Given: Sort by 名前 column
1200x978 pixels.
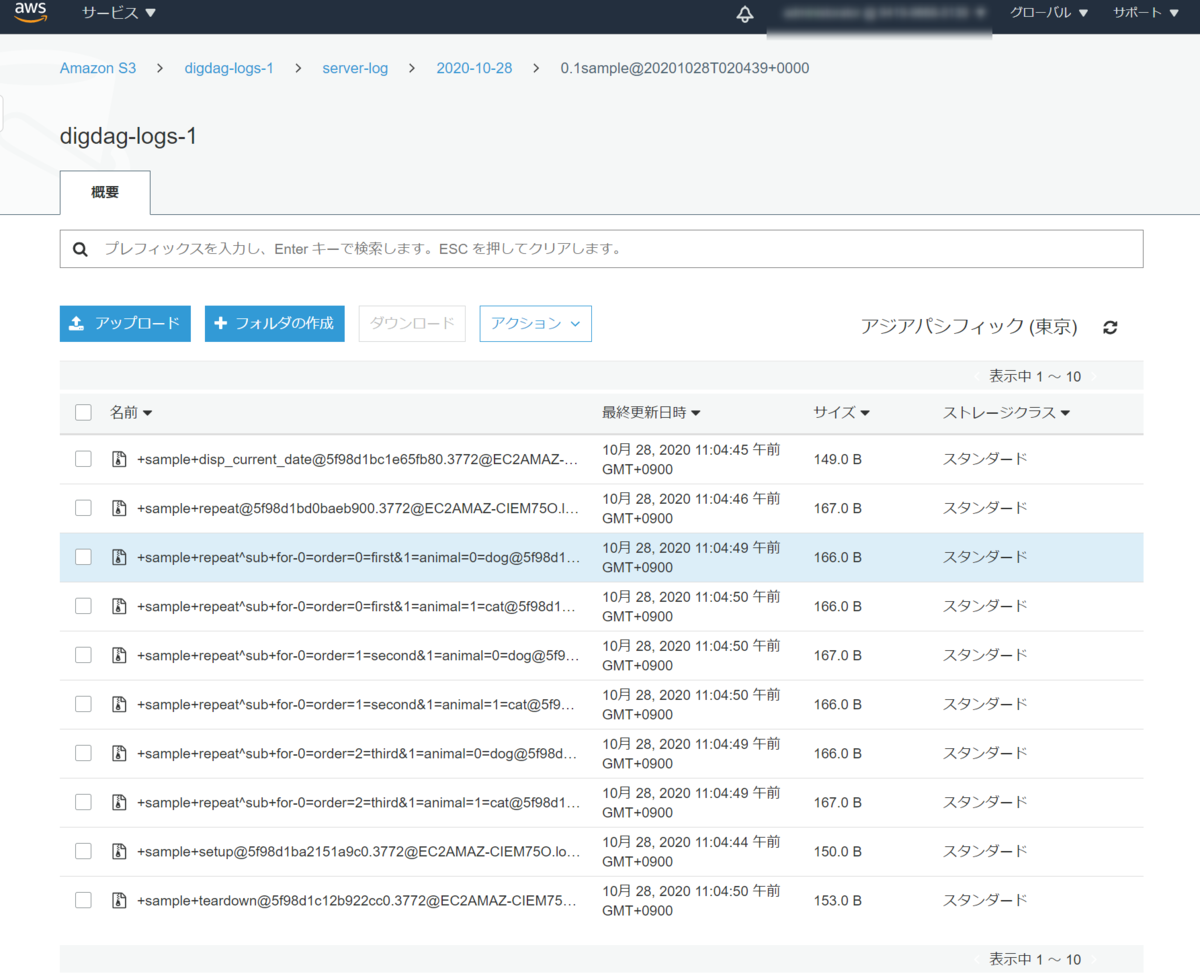Looking at the screenshot, I should (x=131, y=412).
